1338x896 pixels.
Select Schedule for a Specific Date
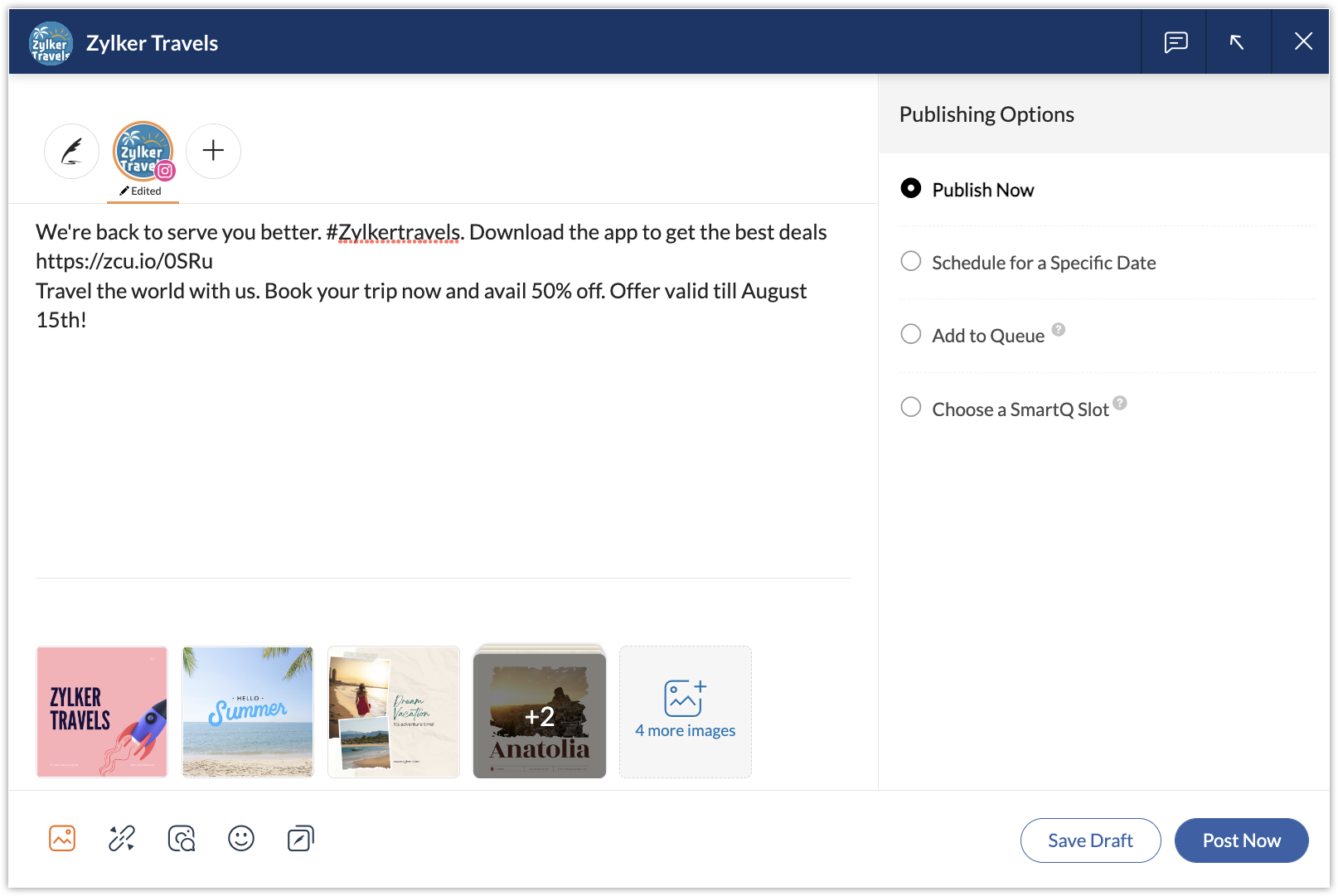click(910, 261)
